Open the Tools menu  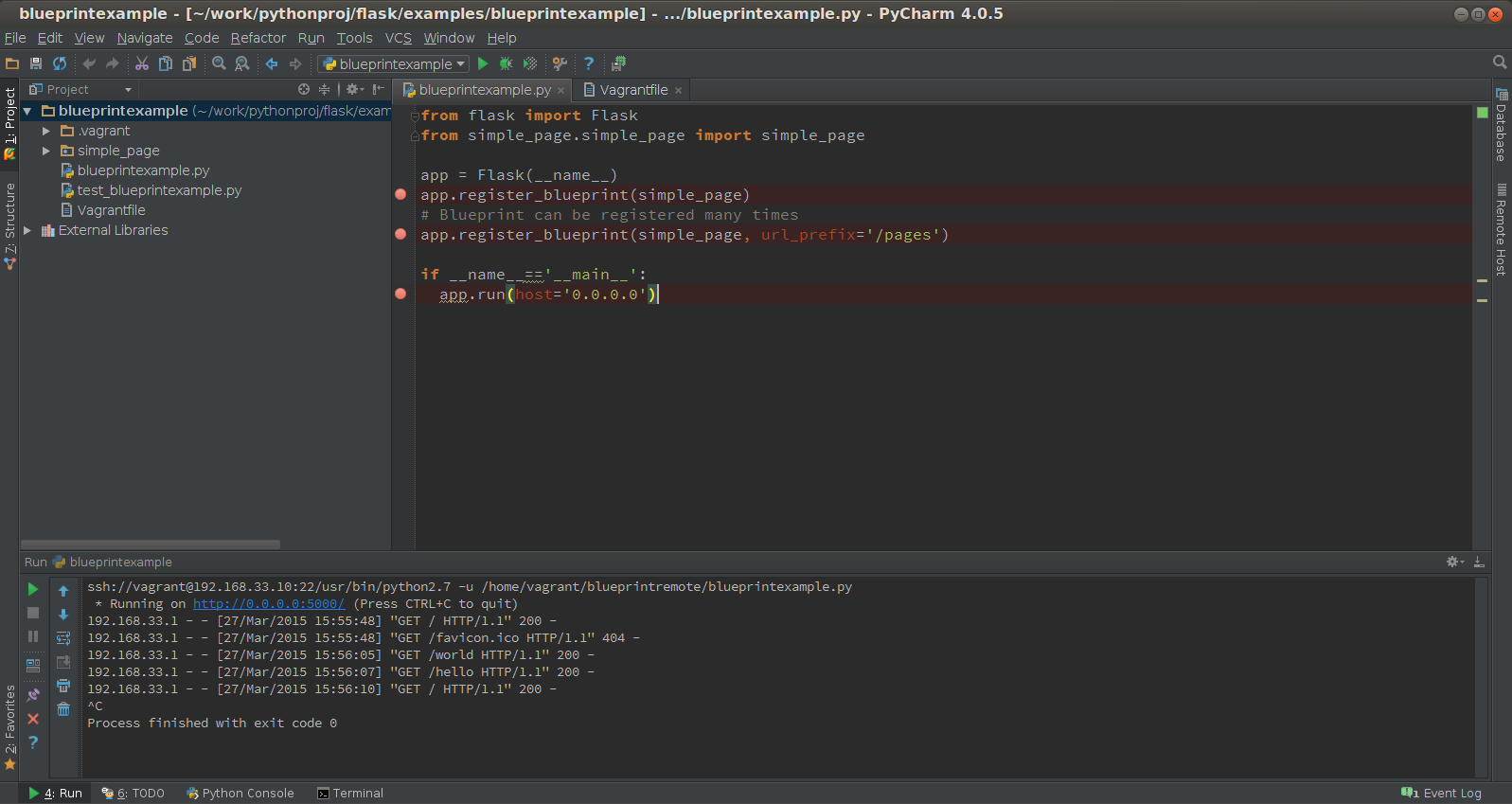tap(354, 38)
